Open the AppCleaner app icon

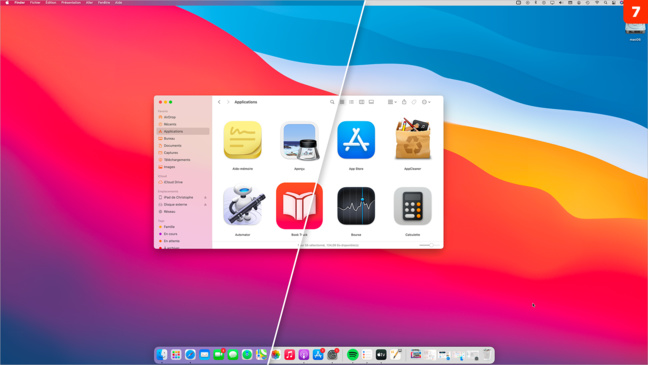[x=412, y=139]
